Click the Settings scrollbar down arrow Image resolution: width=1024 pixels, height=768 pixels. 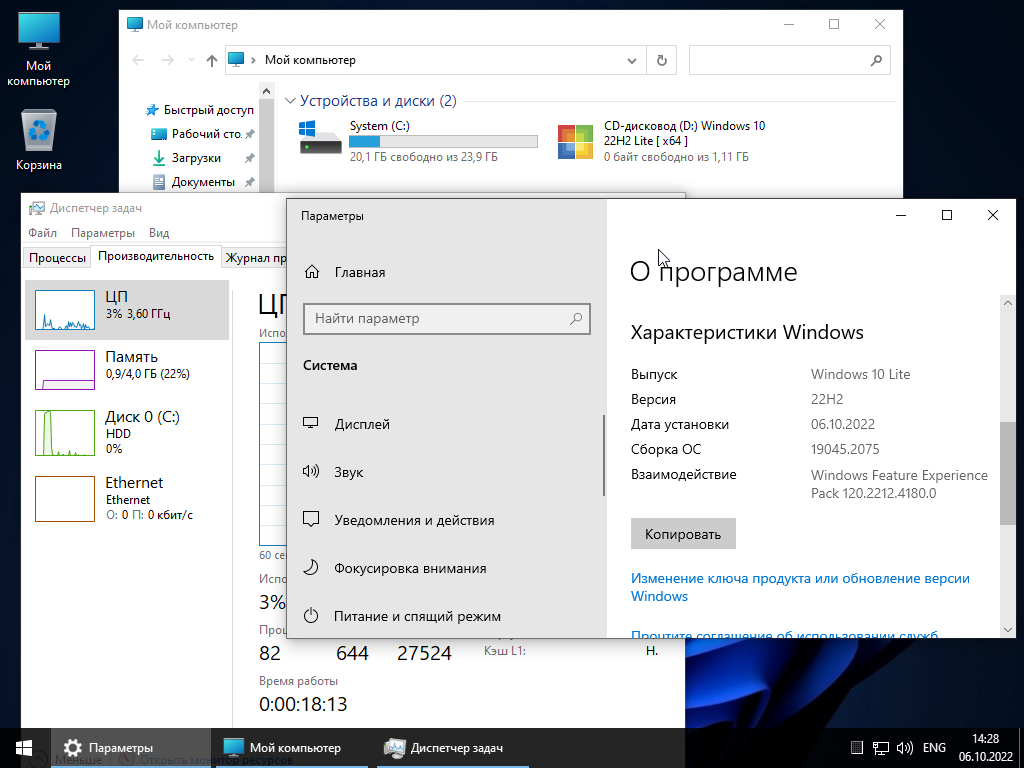point(1008,630)
